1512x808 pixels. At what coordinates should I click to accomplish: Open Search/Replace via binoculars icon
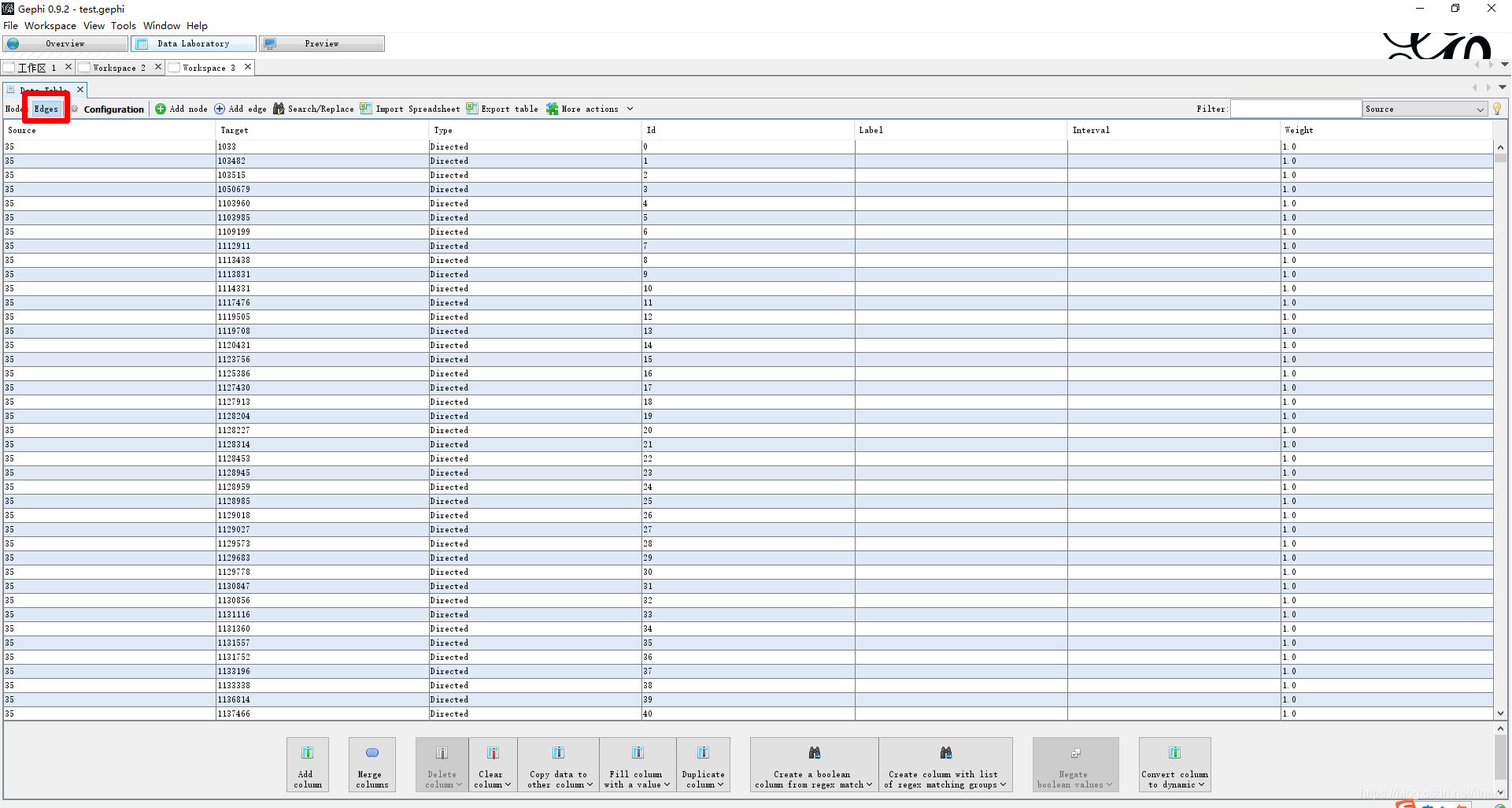point(279,109)
